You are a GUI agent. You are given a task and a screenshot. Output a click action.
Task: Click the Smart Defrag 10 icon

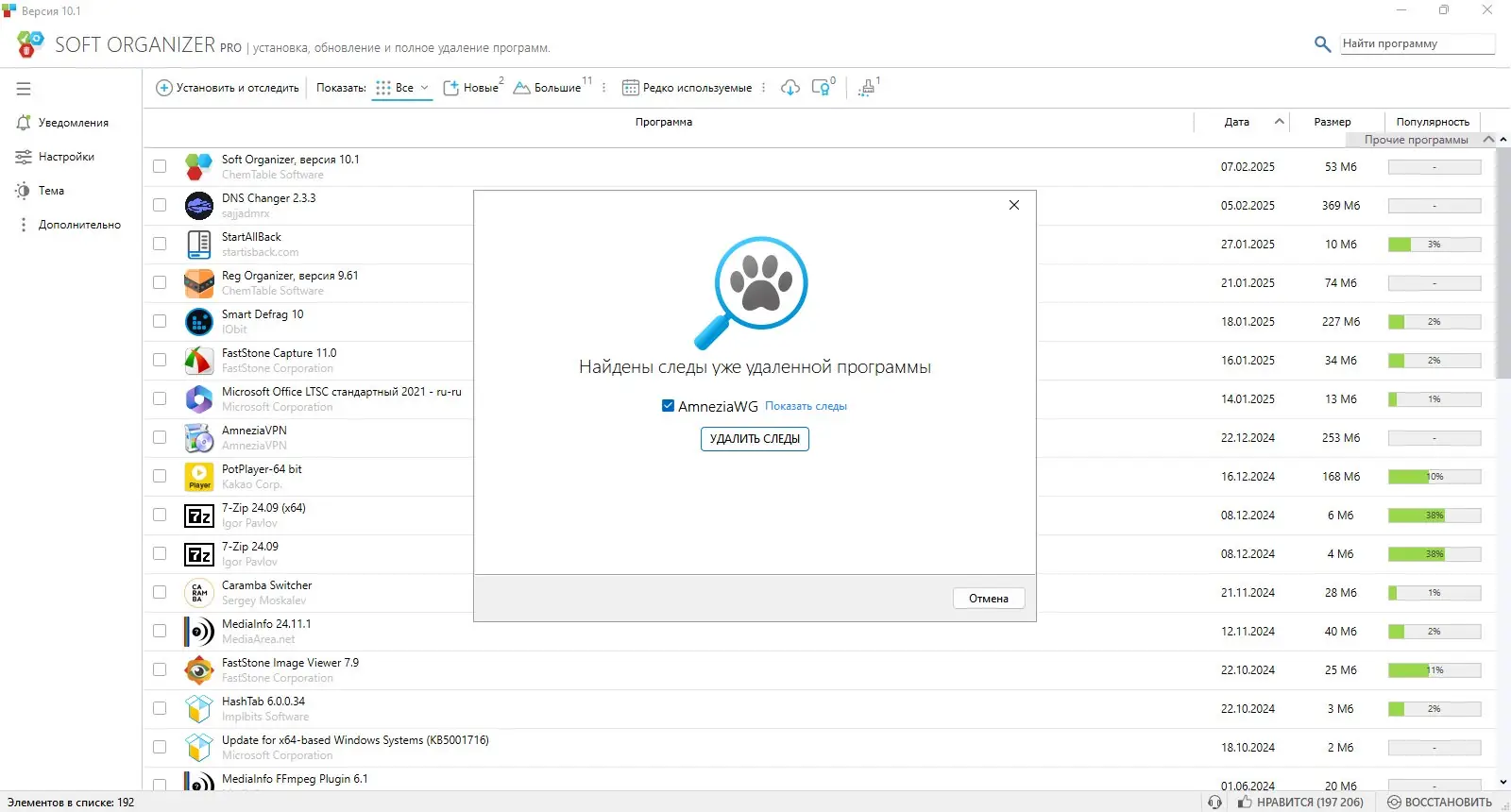tap(198, 322)
